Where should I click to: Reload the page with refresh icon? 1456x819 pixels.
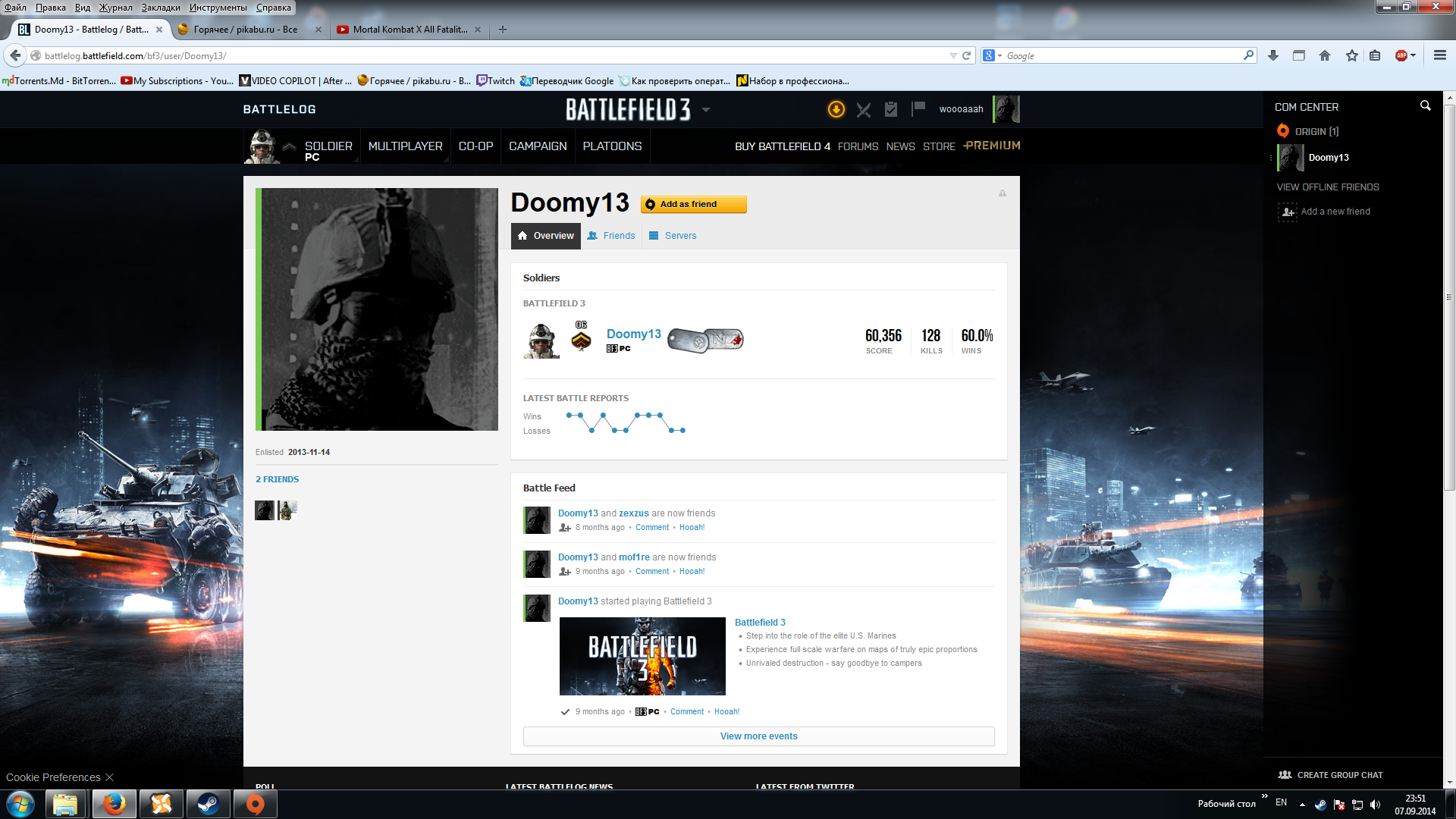[x=966, y=55]
